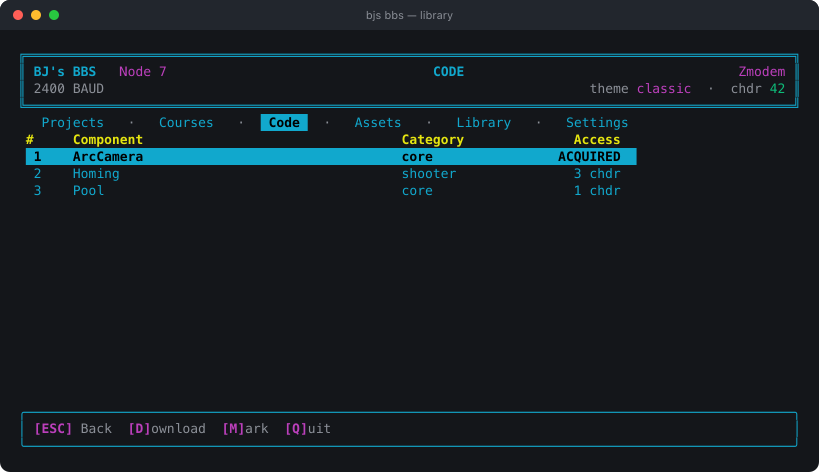Click the 'classic' theme value
Screen dimensions: 819x472
(x=664, y=89)
